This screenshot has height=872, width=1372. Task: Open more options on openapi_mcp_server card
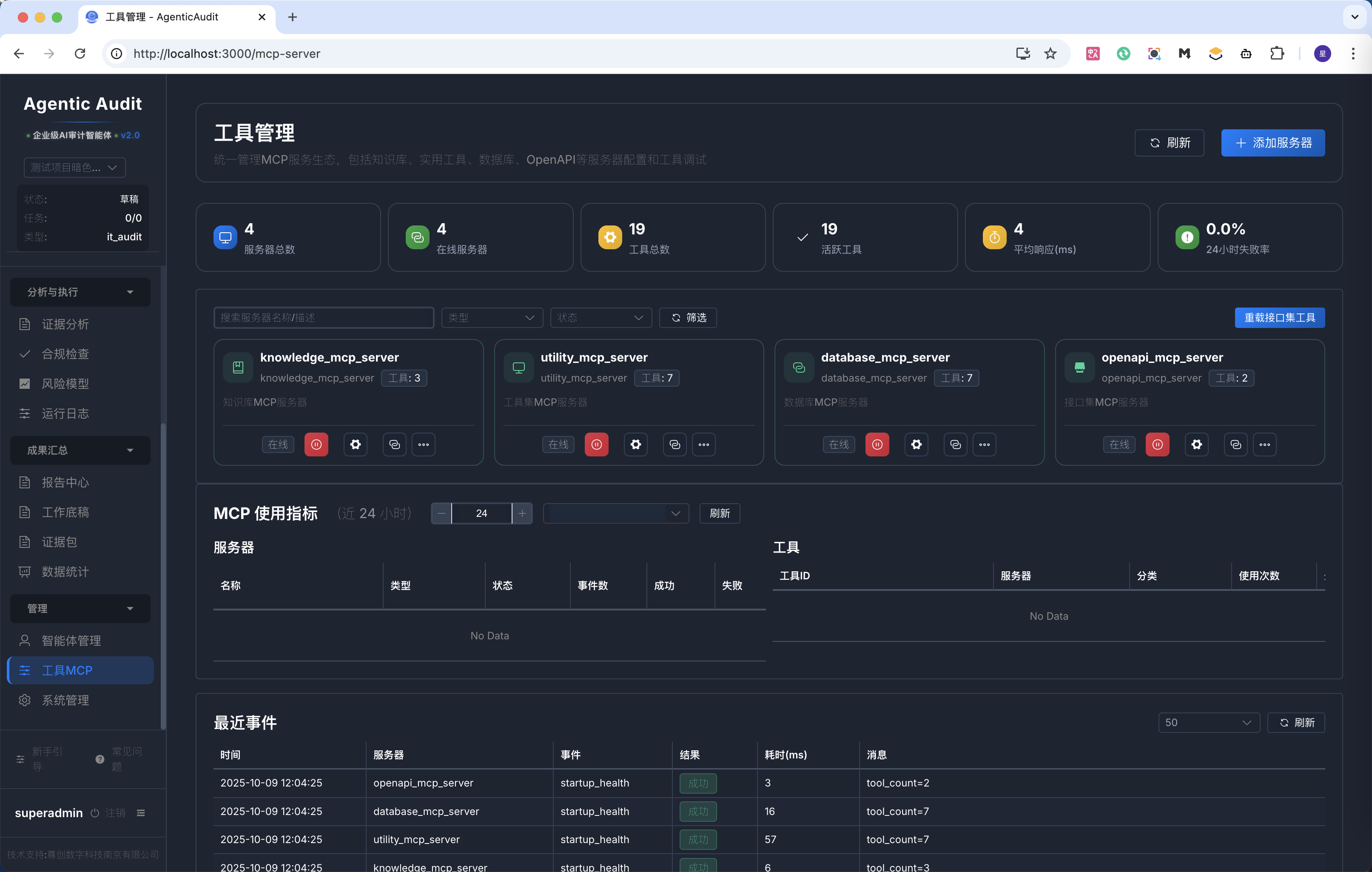1264,445
